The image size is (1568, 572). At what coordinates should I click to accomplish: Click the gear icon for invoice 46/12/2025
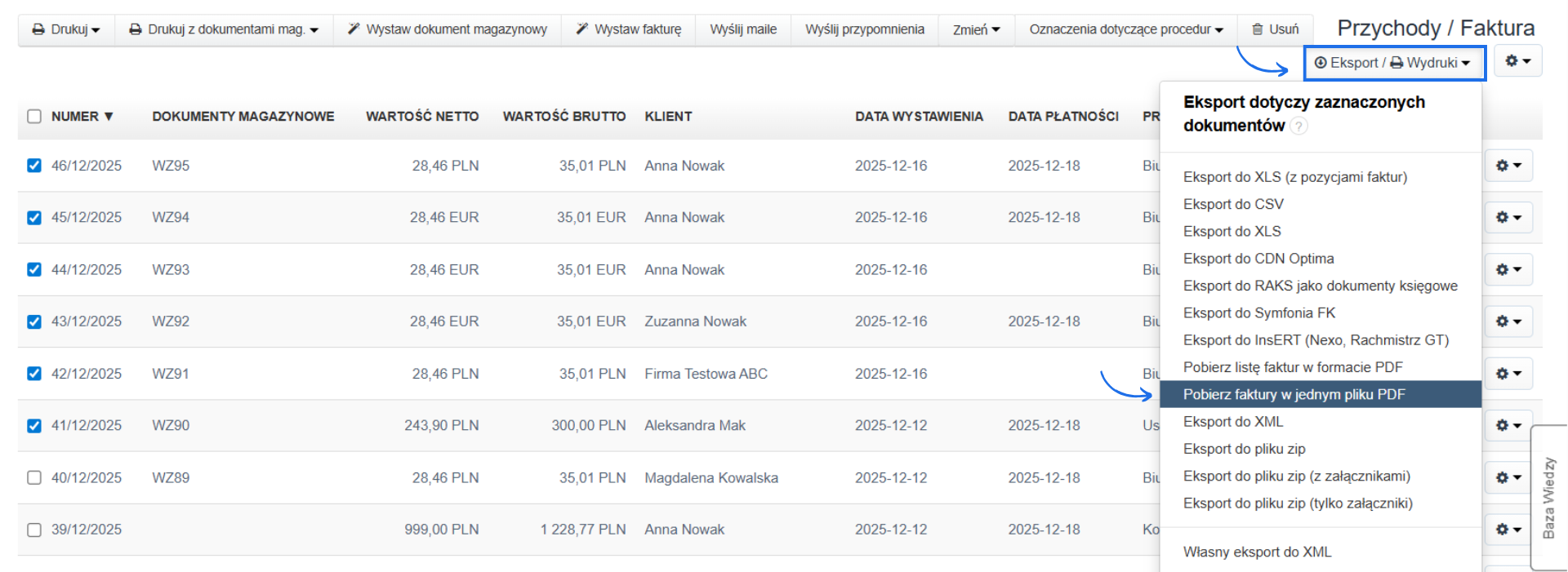[1508, 166]
